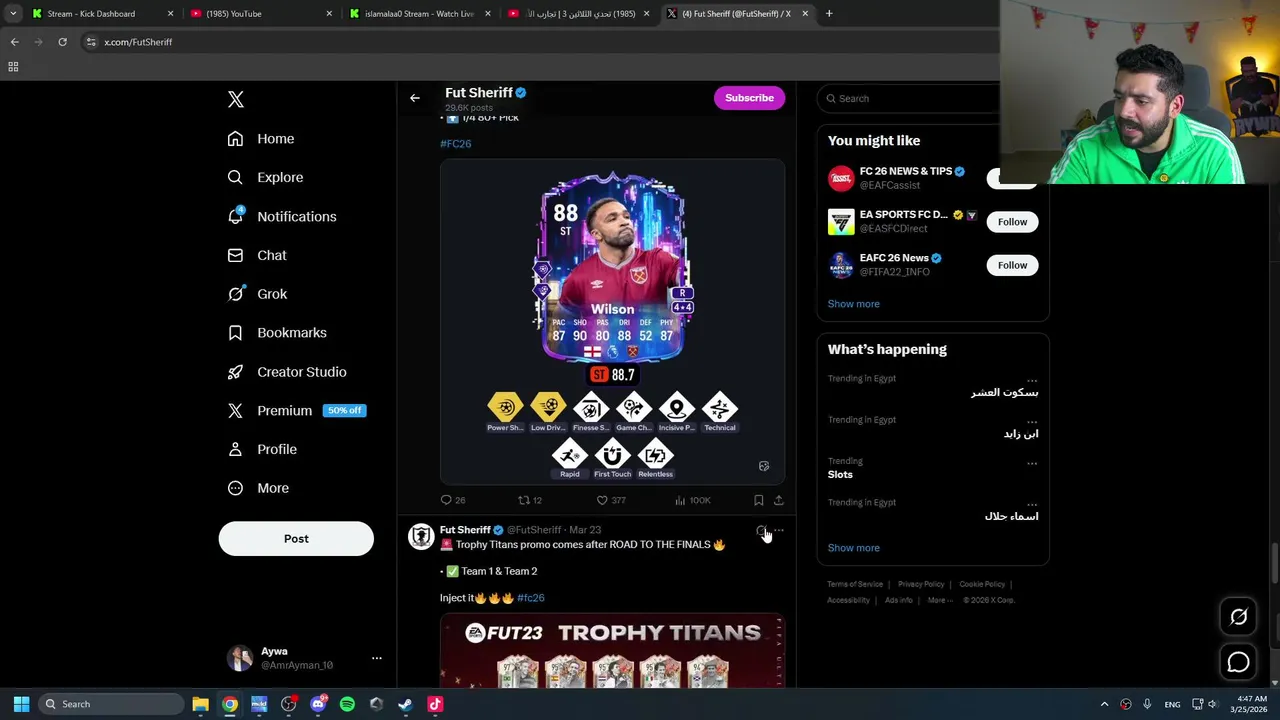Open Grok explain icon on Trophy Titans post
The image size is (1280, 720).
760,530
